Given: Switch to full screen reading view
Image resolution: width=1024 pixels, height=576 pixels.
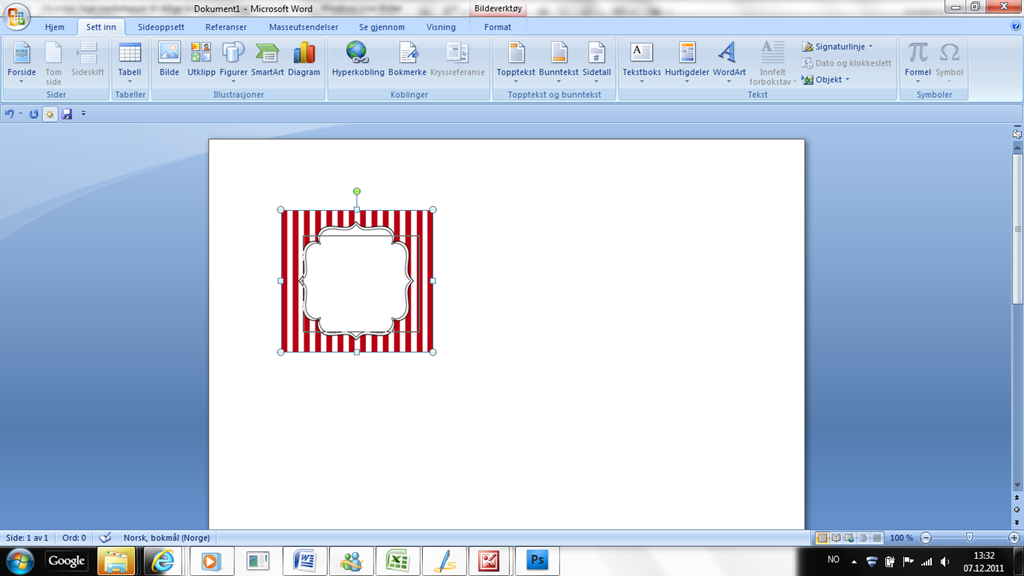Looking at the screenshot, I should coord(836,538).
